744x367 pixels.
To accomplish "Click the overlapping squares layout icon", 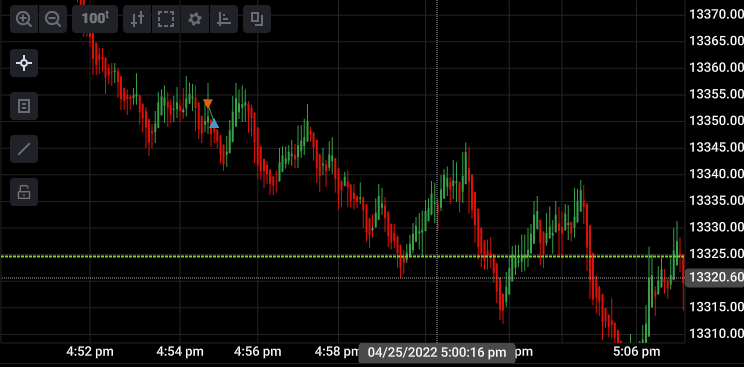I will pyautogui.click(x=257, y=19).
